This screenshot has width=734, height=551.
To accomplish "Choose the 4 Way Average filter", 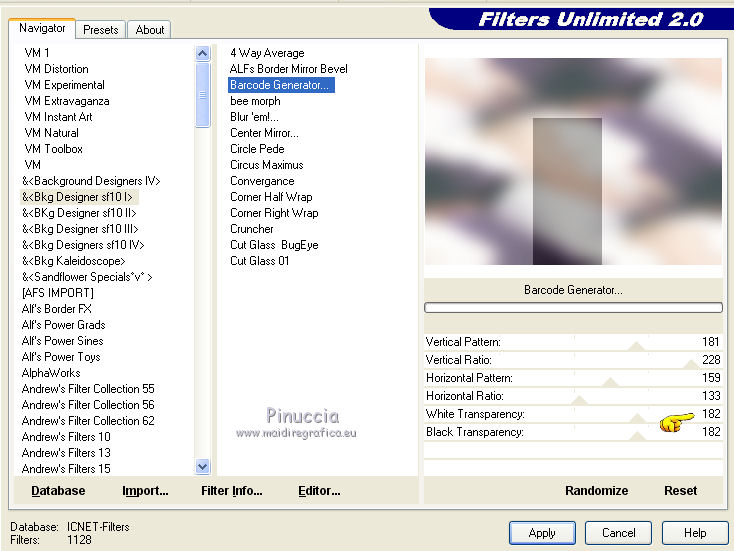I will coord(267,53).
